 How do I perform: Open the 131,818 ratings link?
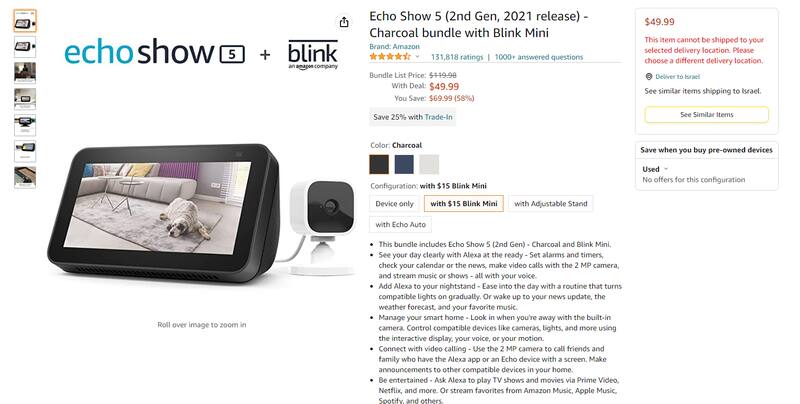[x=457, y=57]
